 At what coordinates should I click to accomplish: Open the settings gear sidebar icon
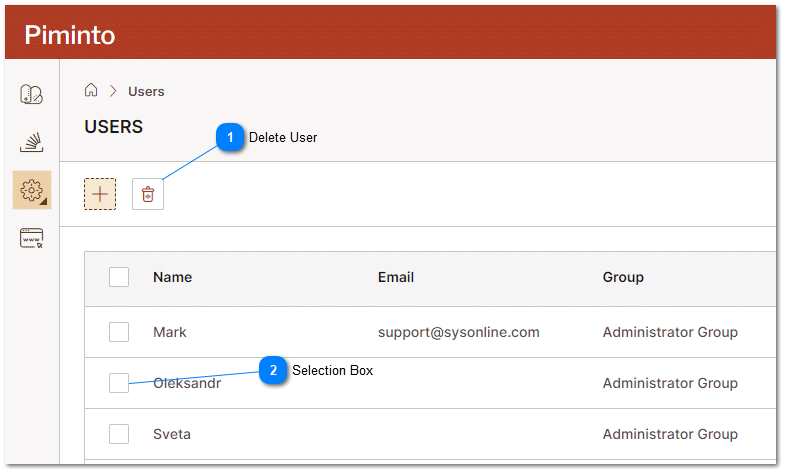coord(32,190)
